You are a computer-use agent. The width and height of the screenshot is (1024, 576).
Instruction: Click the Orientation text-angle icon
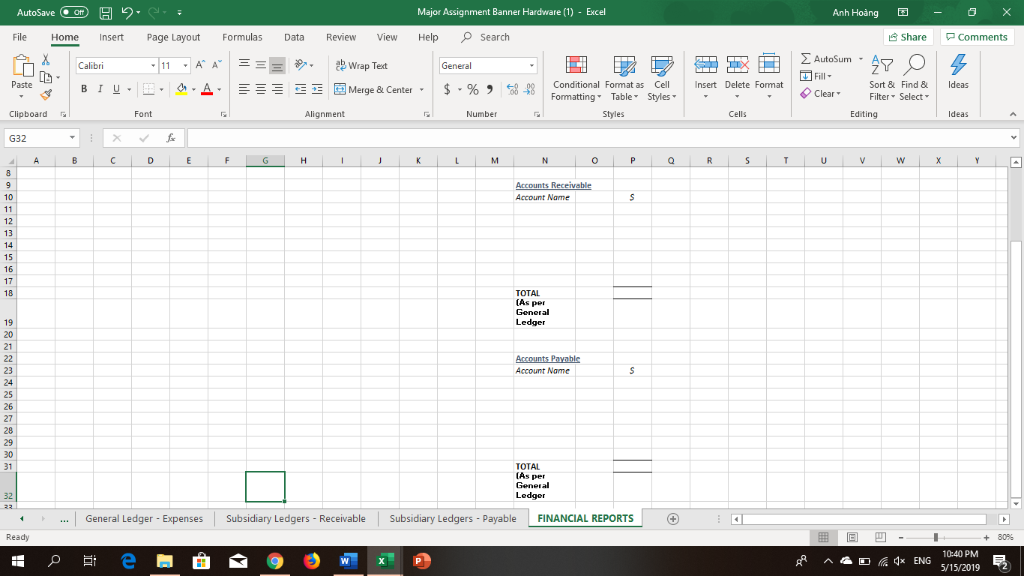click(300, 65)
